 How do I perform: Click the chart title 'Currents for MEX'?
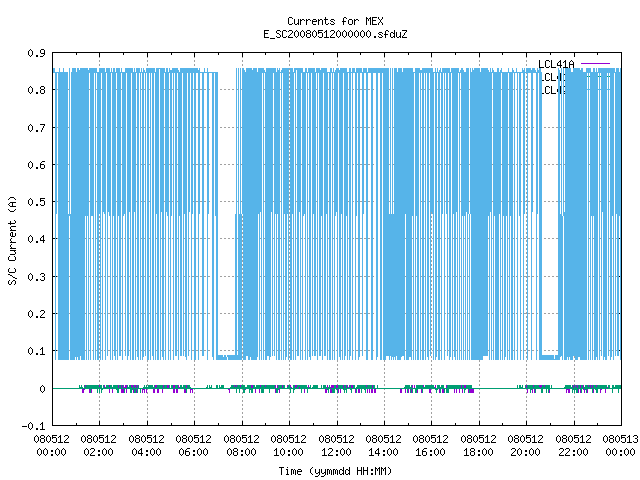[335, 21]
